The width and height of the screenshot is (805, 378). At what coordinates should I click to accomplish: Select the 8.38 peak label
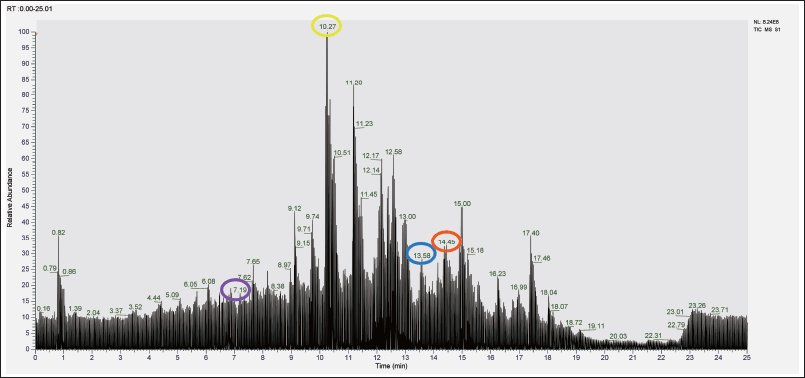277,286
